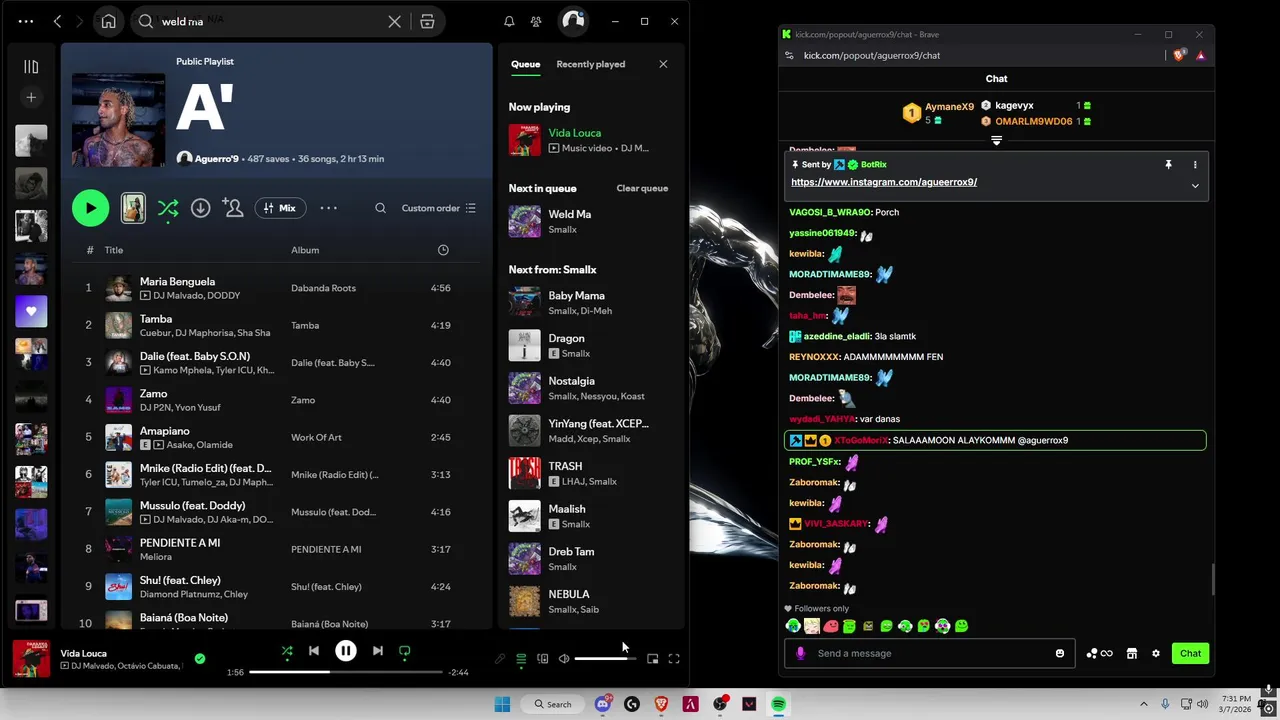
Task: Open emoji picker smiley in chat
Action: (x=1060, y=654)
